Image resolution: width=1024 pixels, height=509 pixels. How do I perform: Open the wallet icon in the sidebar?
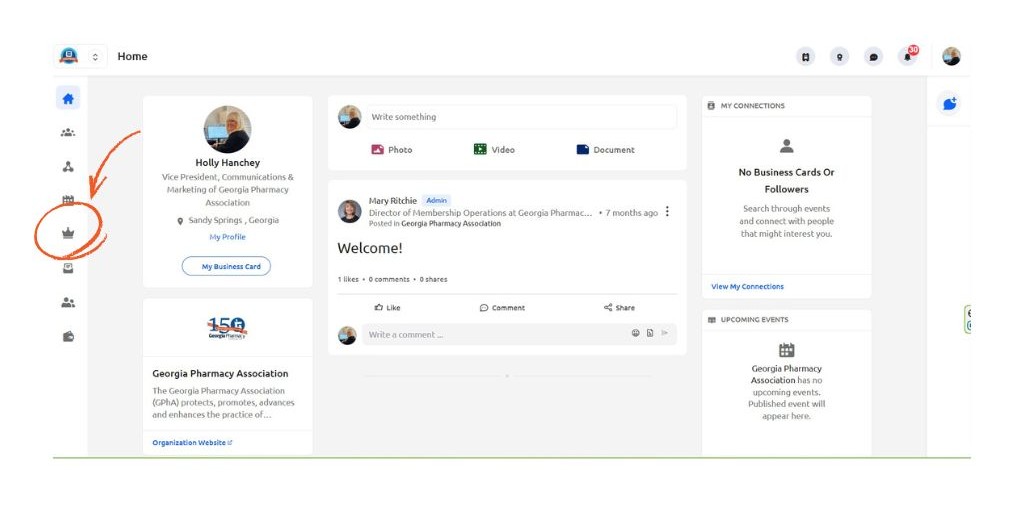tap(68, 336)
